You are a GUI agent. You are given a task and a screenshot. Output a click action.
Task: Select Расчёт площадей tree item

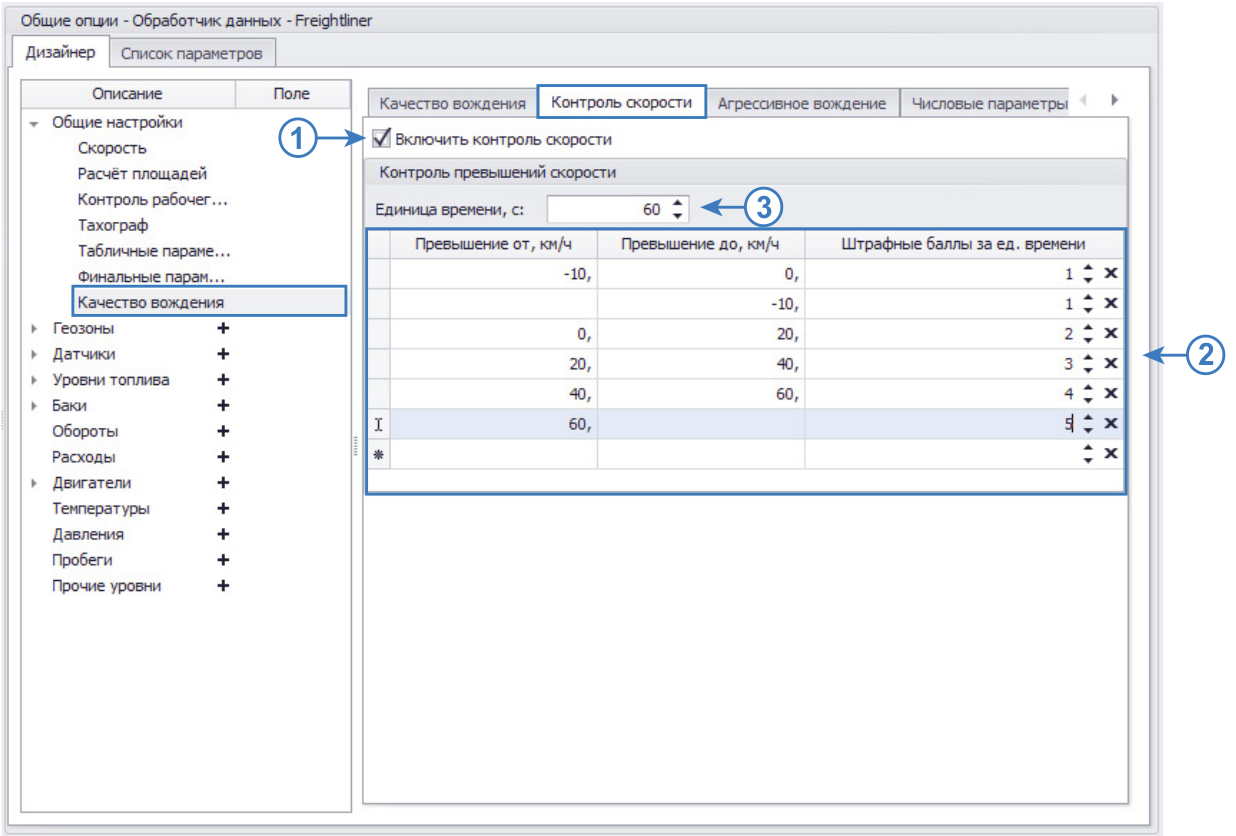(142, 174)
